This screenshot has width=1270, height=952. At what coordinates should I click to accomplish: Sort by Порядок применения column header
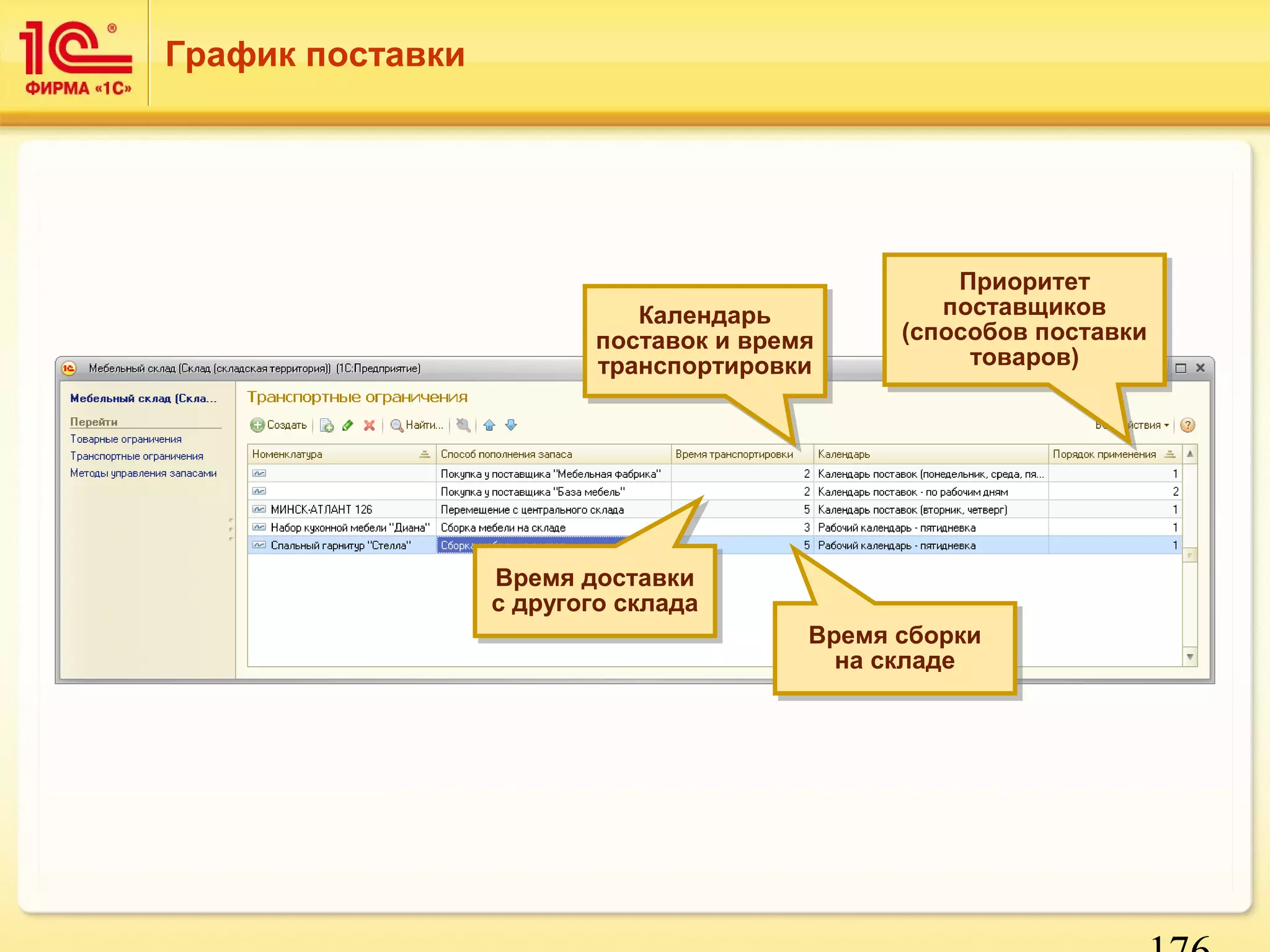[1104, 454]
